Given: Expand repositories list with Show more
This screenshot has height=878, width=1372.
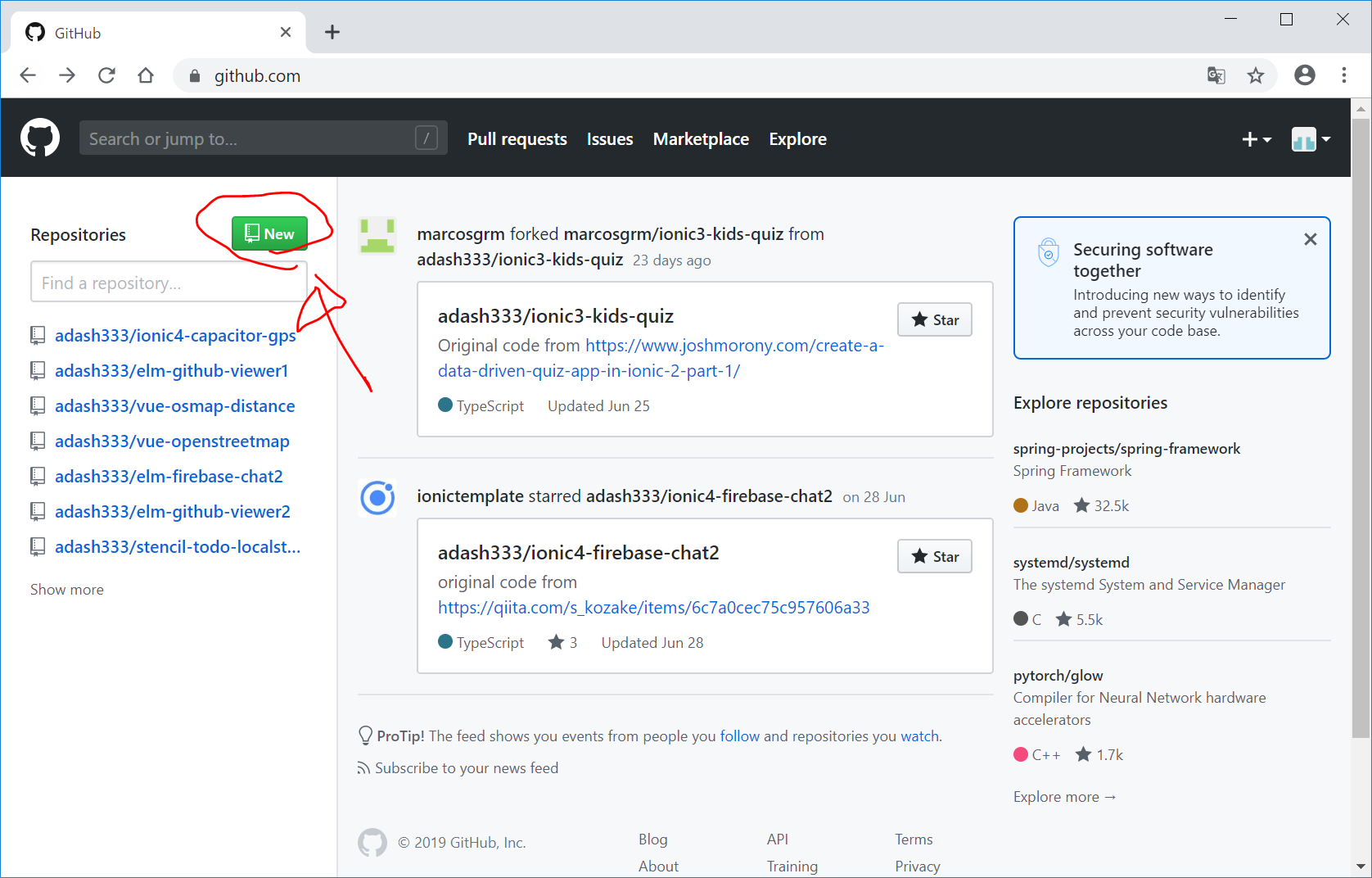Looking at the screenshot, I should pyautogui.click(x=67, y=590).
